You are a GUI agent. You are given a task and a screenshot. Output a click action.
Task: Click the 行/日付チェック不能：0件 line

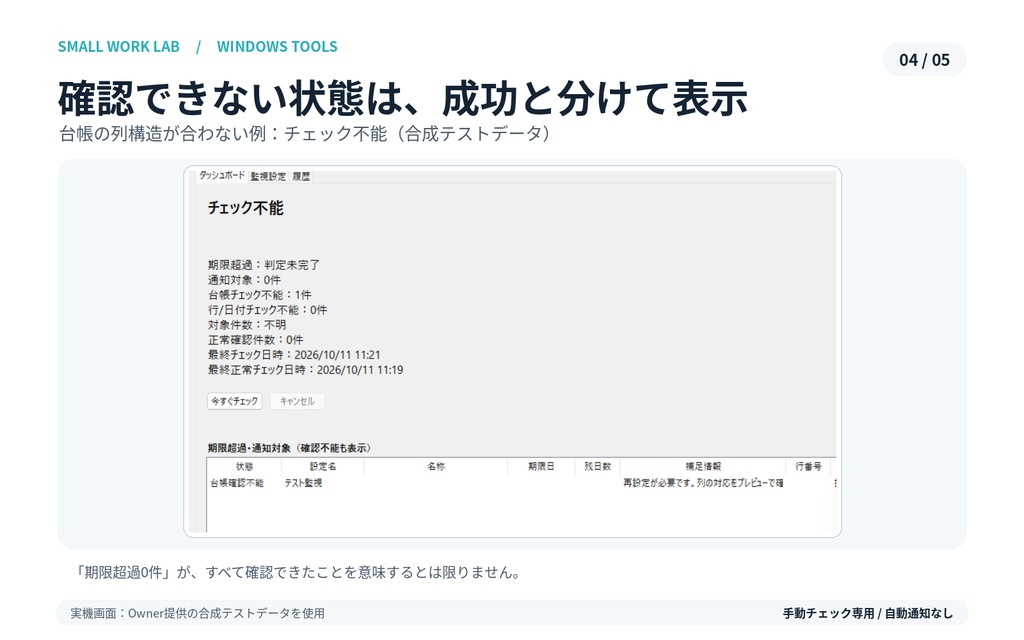click(268, 310)
